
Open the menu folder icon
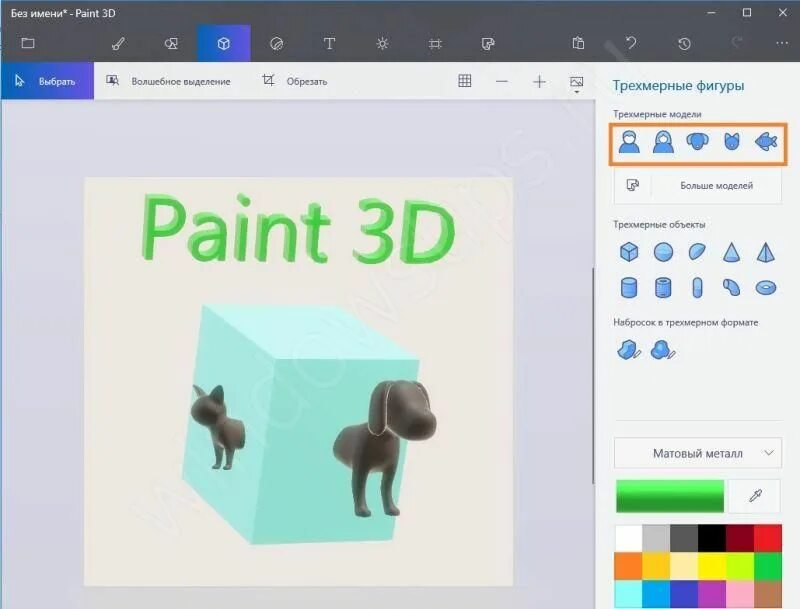click(28, 43)
